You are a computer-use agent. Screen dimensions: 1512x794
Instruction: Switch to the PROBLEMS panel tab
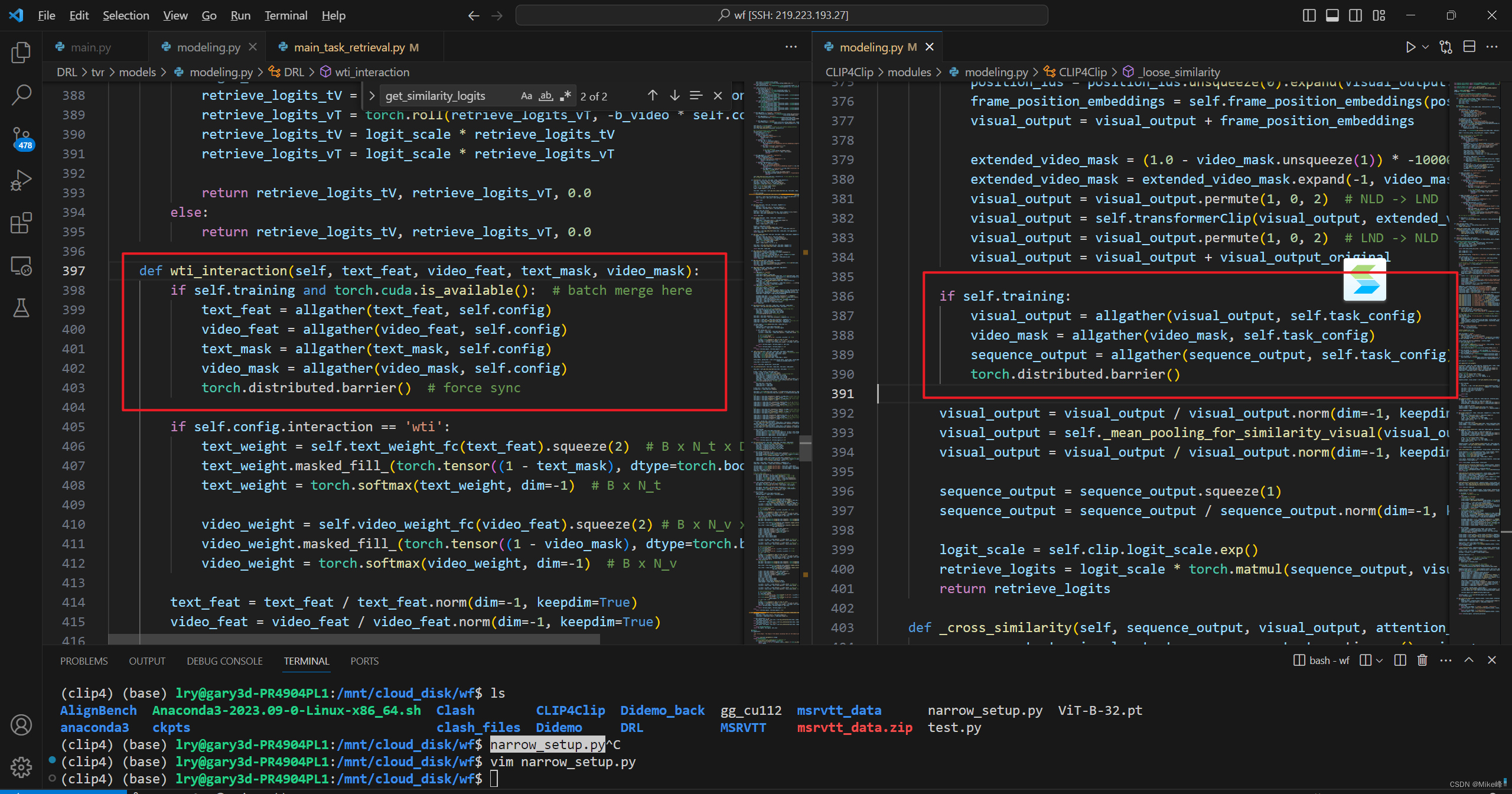[x=84, y=661]
